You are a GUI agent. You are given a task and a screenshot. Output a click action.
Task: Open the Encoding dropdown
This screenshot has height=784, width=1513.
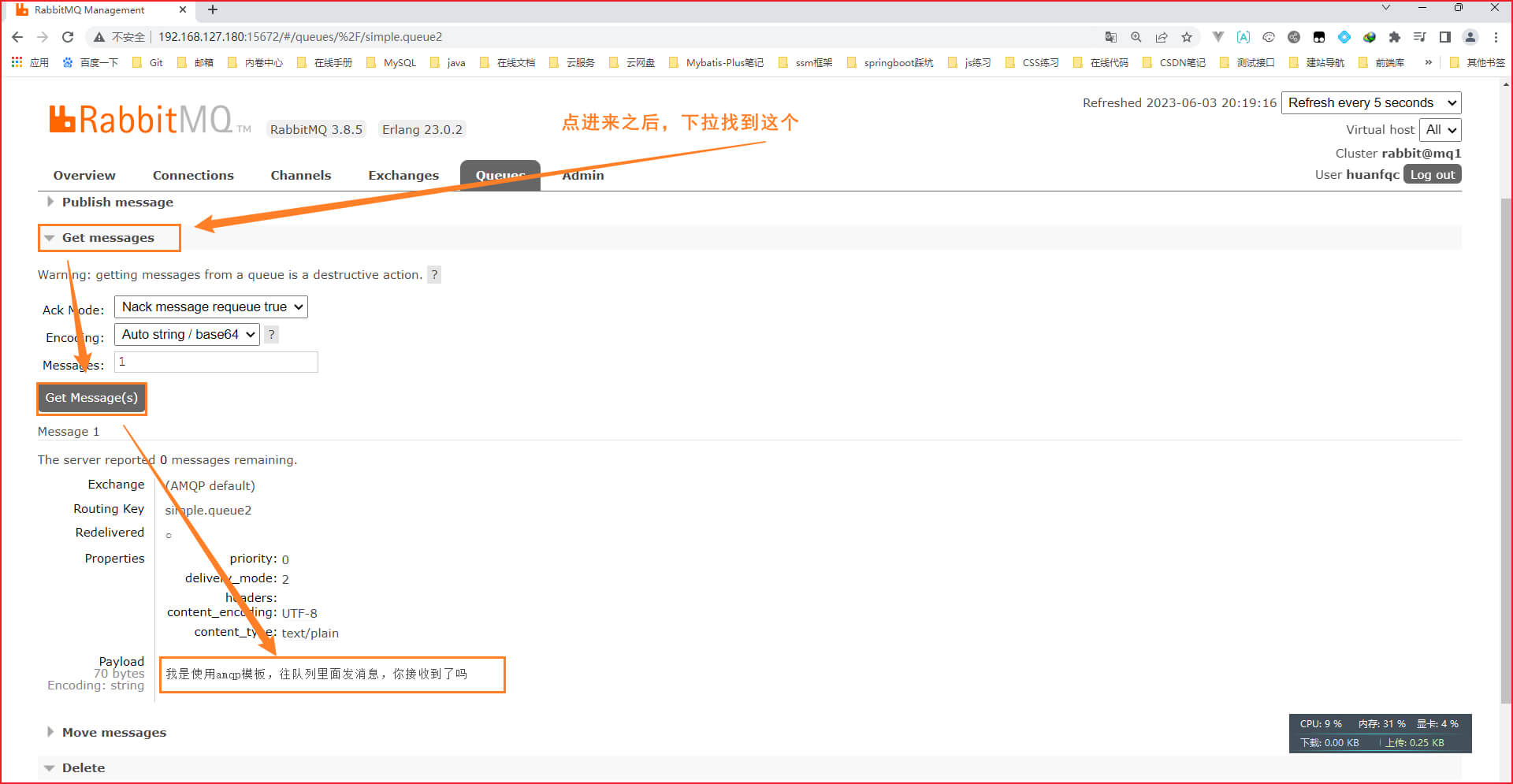pos(187,335)
